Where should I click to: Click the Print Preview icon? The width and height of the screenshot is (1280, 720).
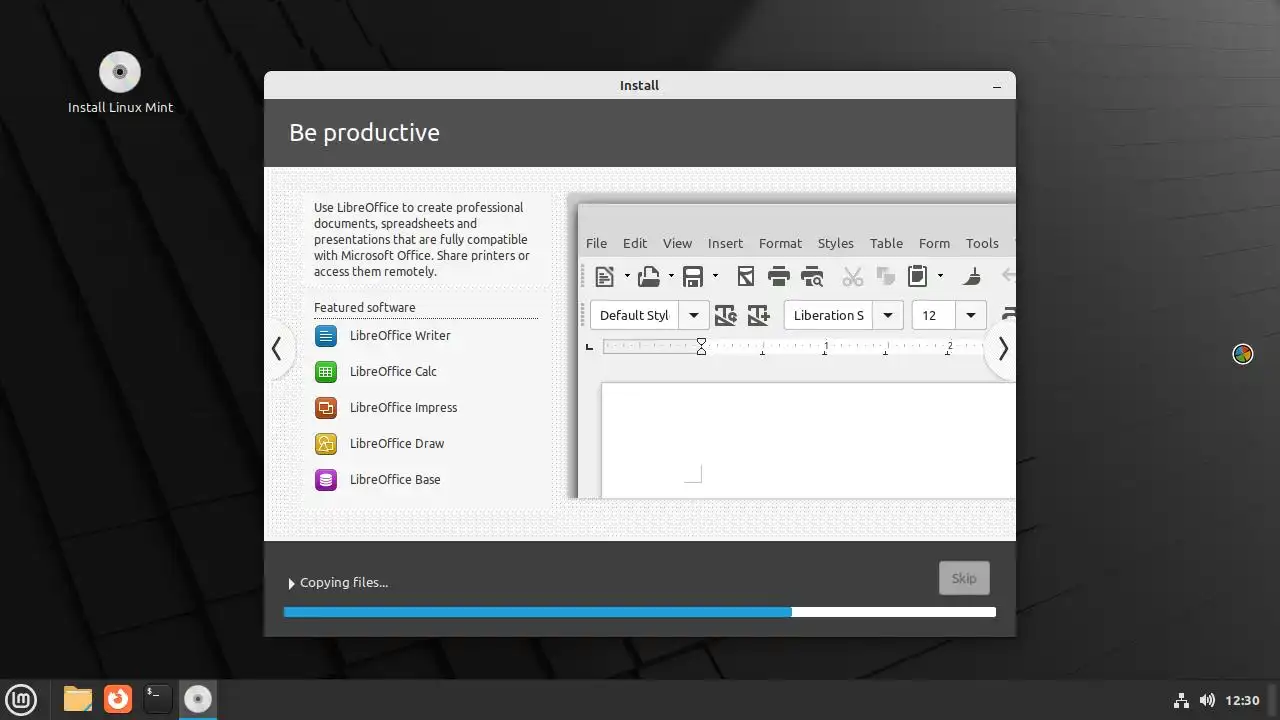tap(813, 276)
